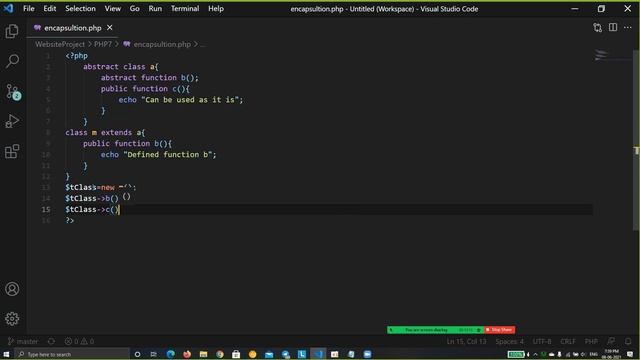640x360 pixels.
Task: Open Microsoft Edge from the taskbar
Action: (171, 354)
